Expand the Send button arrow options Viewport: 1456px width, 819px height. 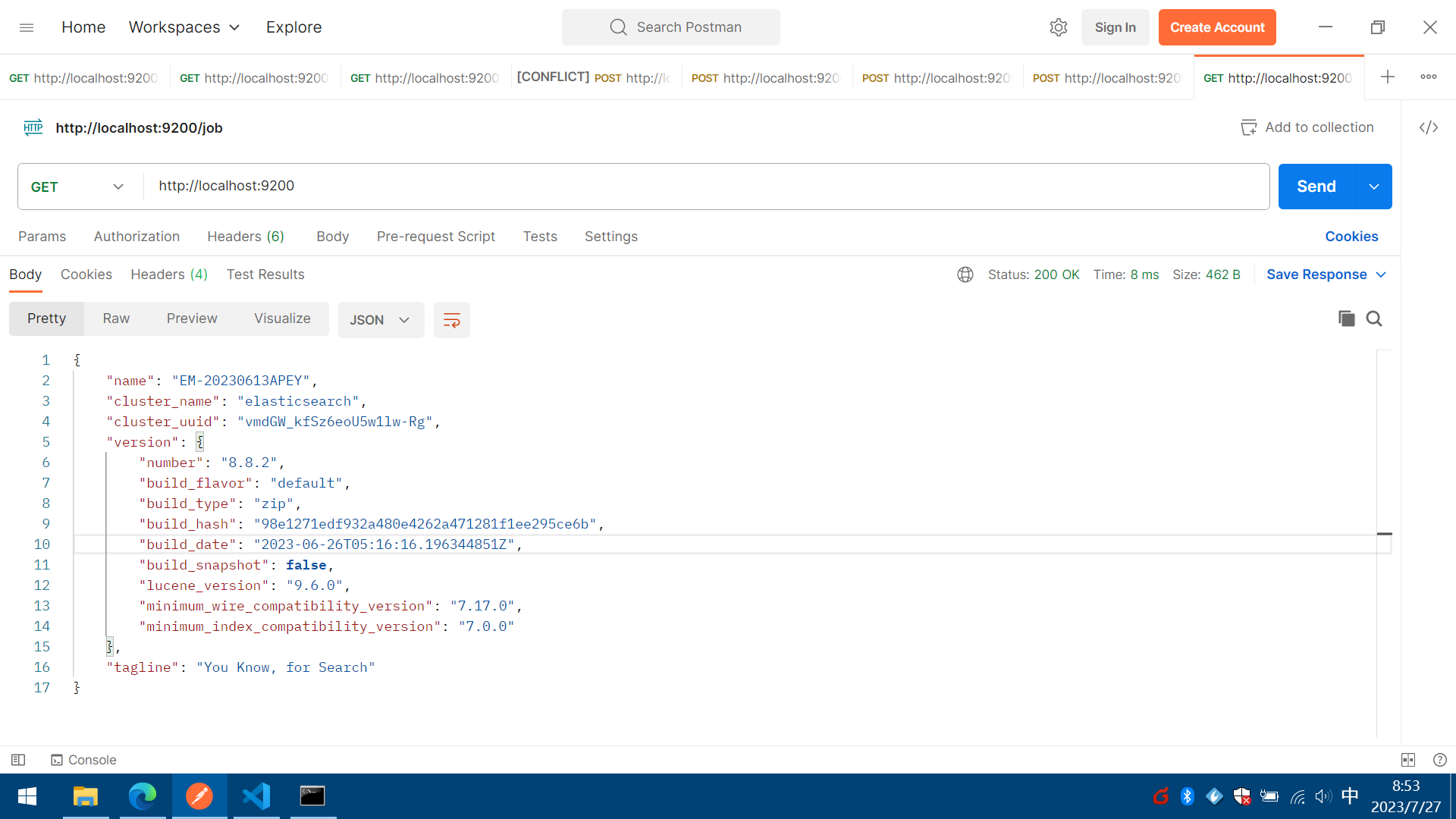[x=1373, y=187]
